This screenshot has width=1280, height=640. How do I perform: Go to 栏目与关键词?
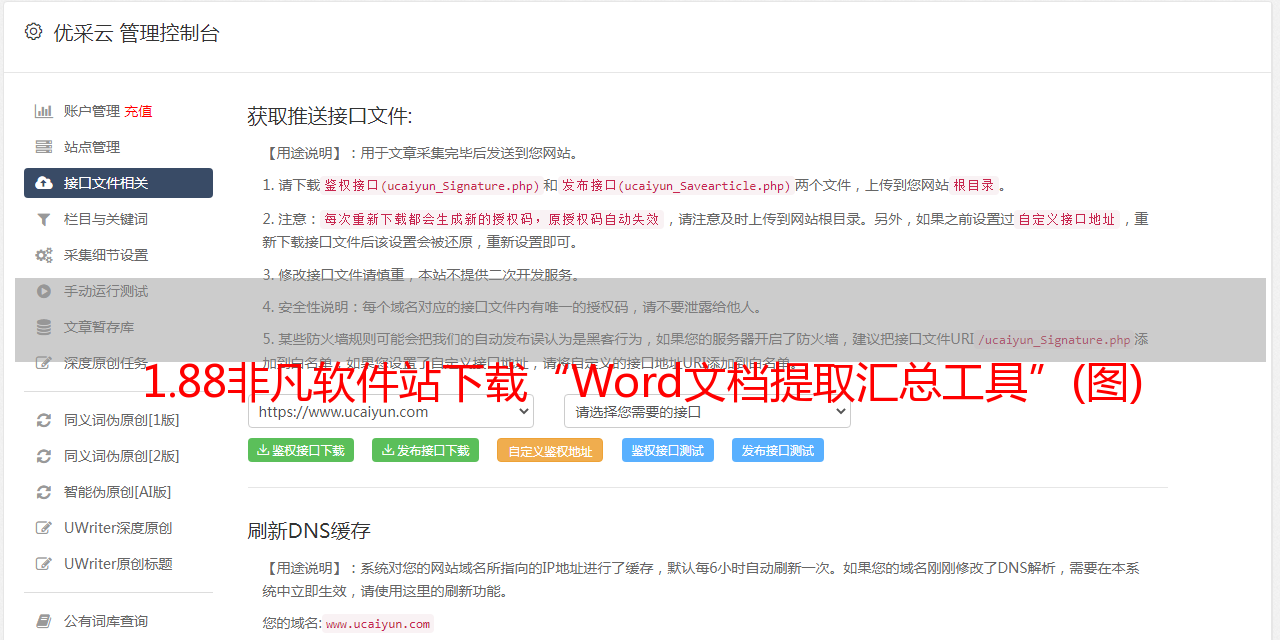[106, 219]
